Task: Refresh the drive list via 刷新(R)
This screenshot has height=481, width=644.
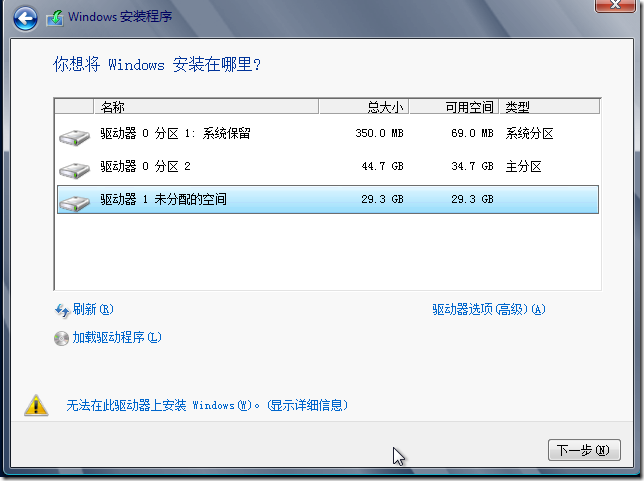Action: [x=93, y=309]
